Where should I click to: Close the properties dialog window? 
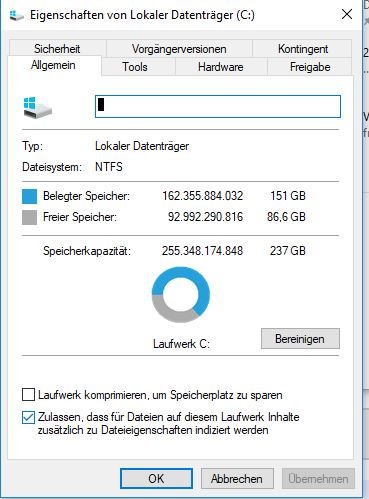coord(347,14)
